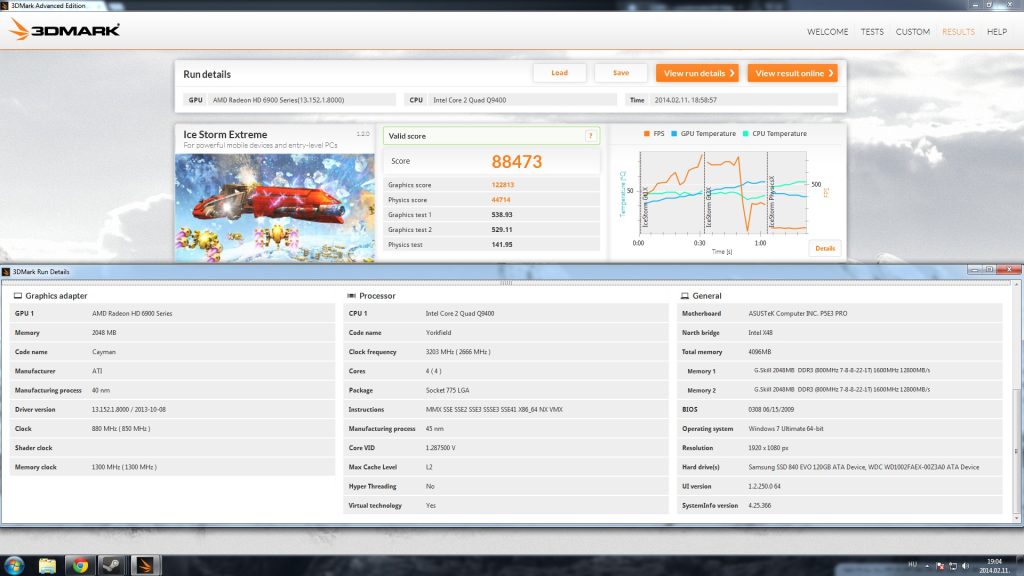Click the Operating system Windows 7 row
Screen dimensions: 1024x576
[x=840, y=429]
